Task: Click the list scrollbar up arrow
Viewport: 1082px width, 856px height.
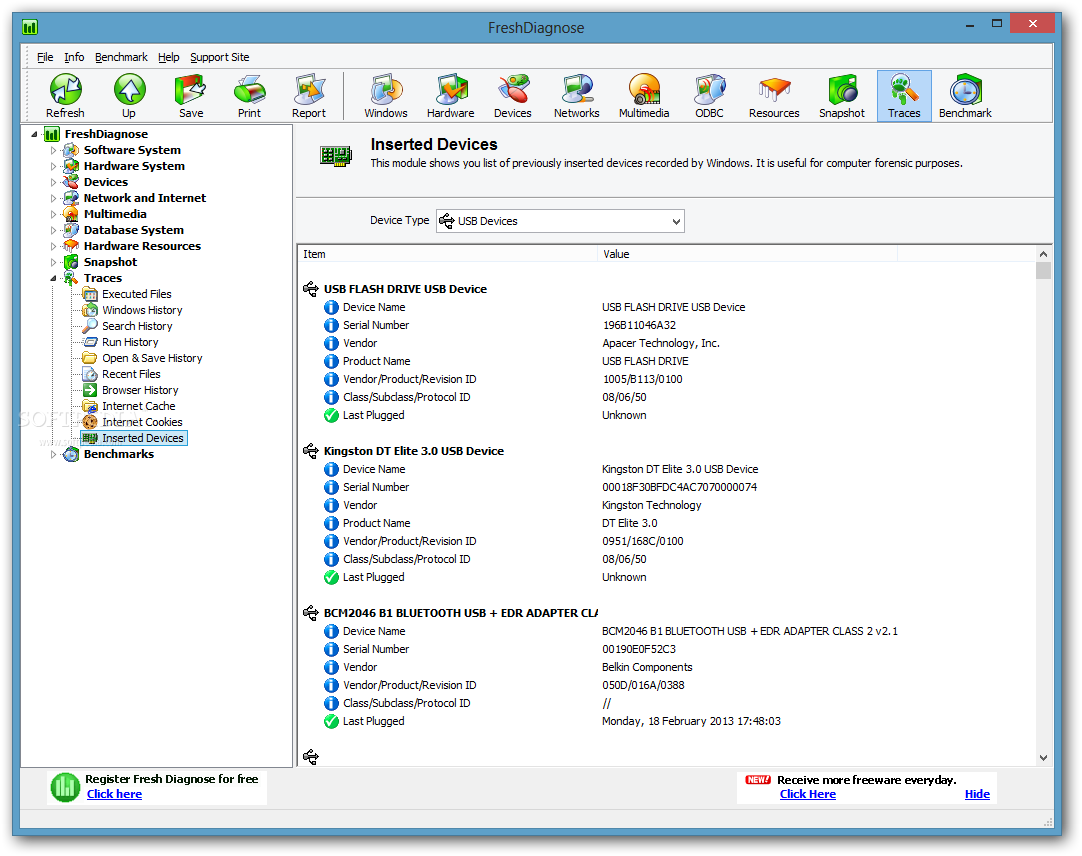Action: pos(1043,254)
